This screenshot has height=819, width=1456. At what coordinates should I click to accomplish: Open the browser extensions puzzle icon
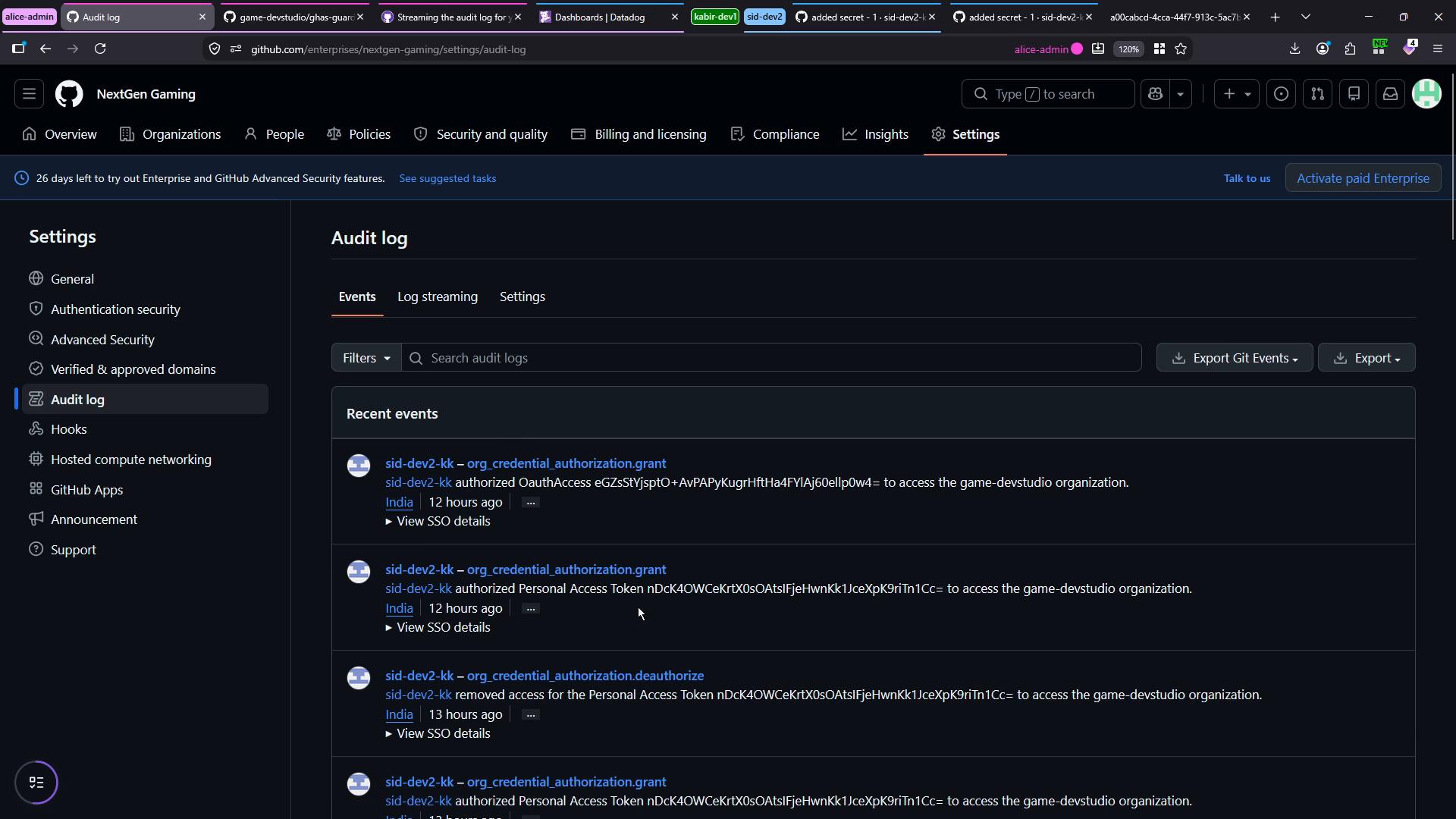[x=1350, y=49]
